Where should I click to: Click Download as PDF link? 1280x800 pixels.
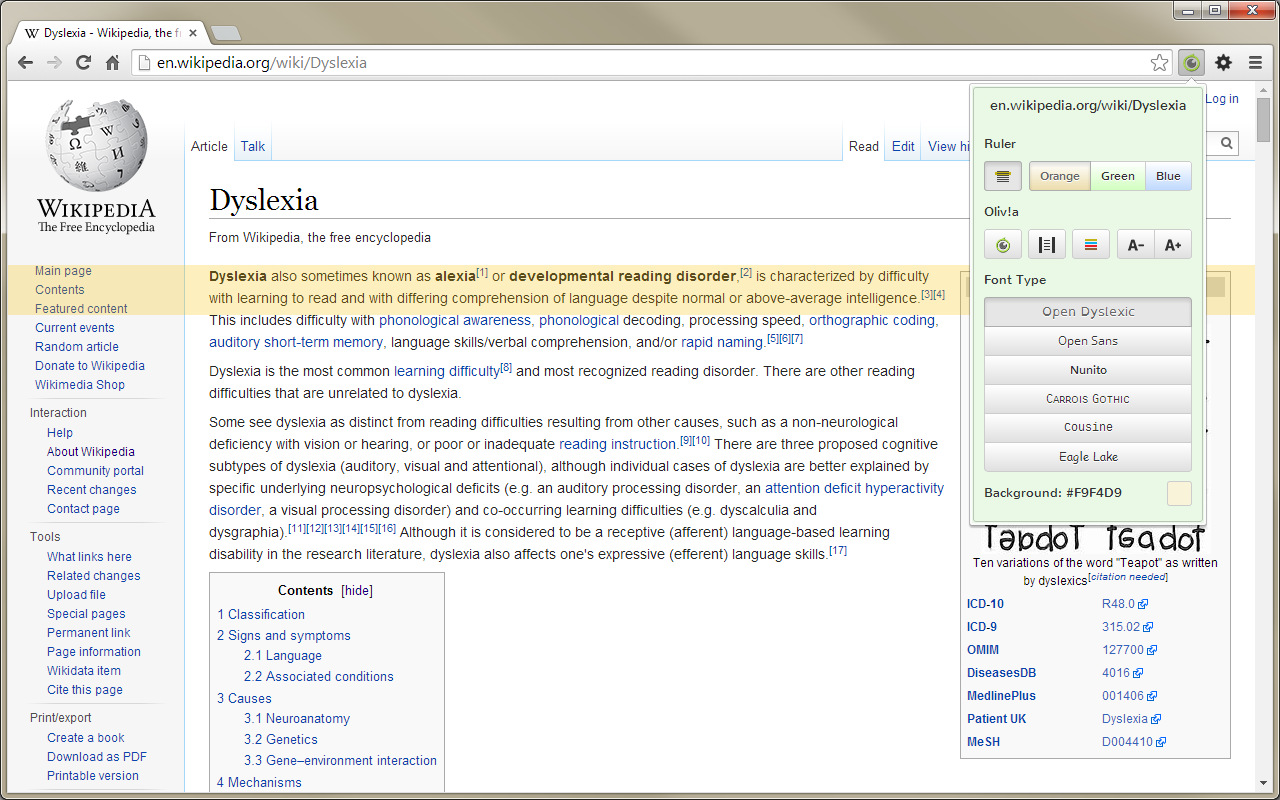click(x=97, y=757)
